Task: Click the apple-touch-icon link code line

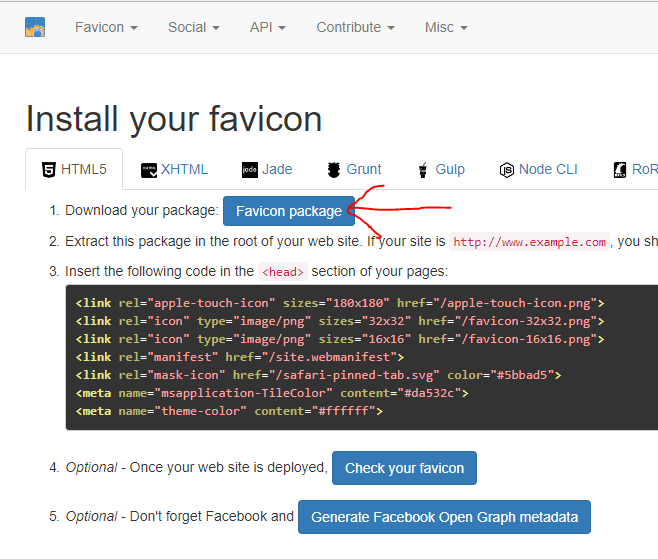Action: point(340,303)
